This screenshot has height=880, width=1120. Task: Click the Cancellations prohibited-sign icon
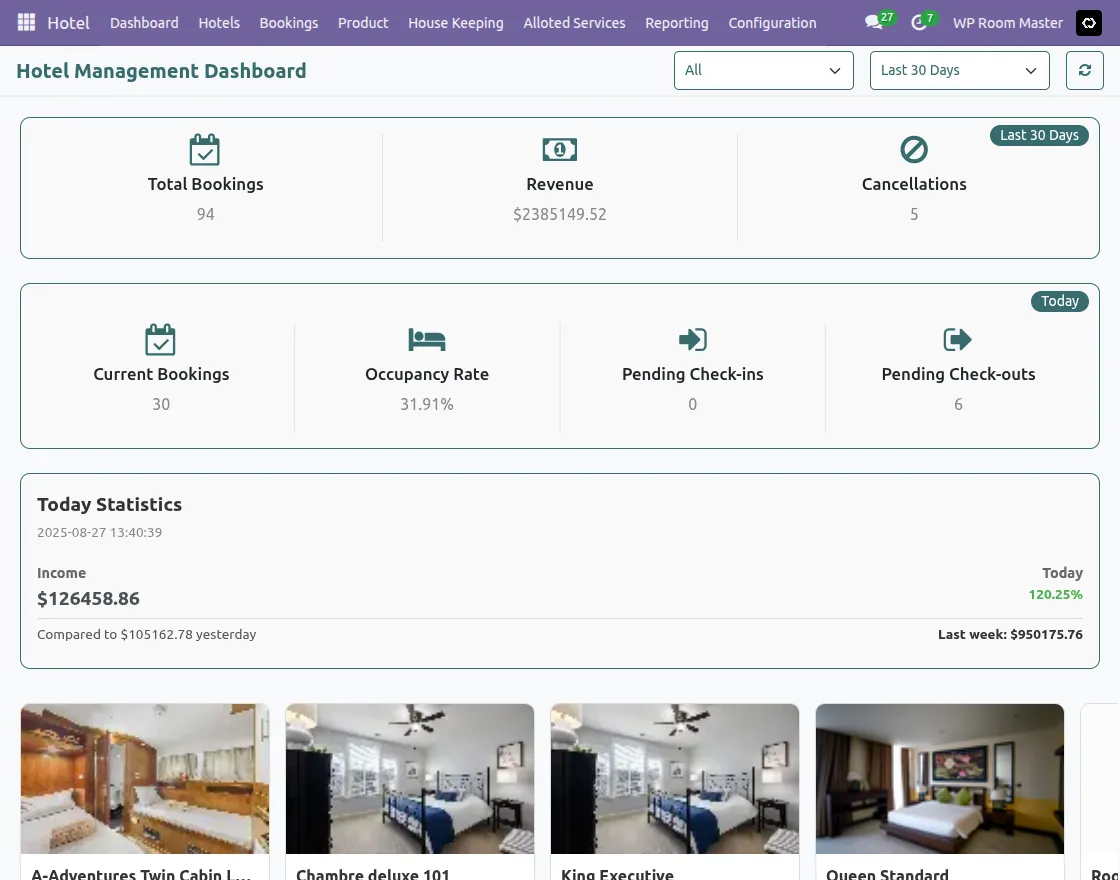pos(914,149)
